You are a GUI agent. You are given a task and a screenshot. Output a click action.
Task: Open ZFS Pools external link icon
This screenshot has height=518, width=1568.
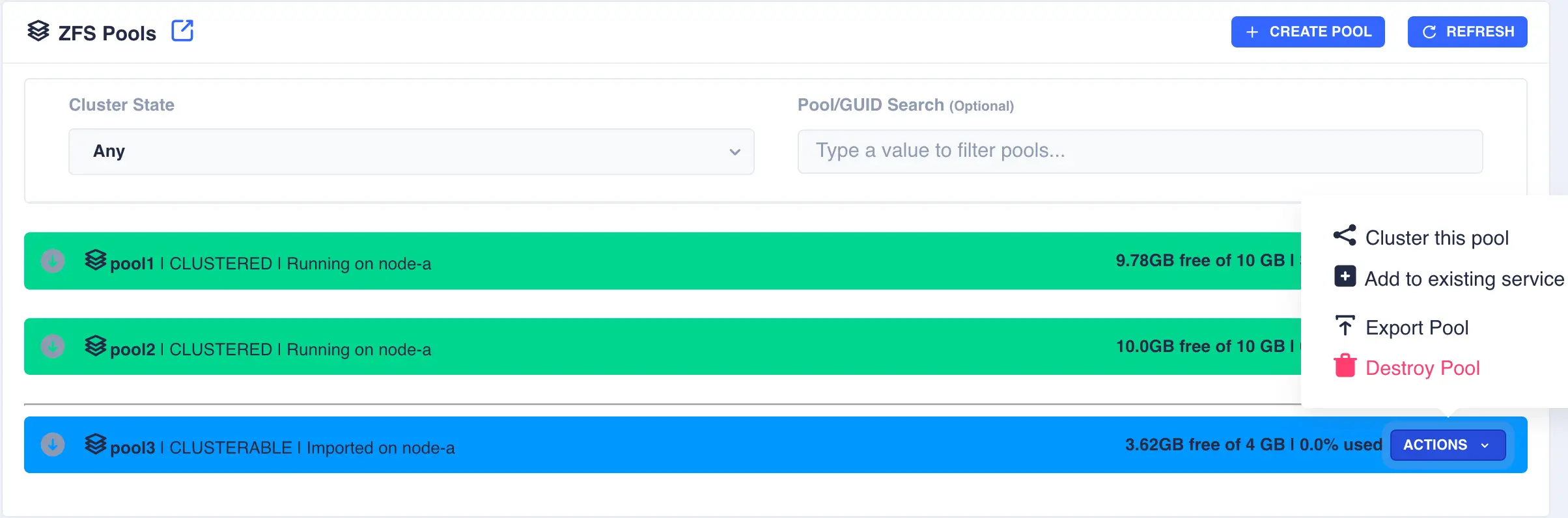click(182, 31)
